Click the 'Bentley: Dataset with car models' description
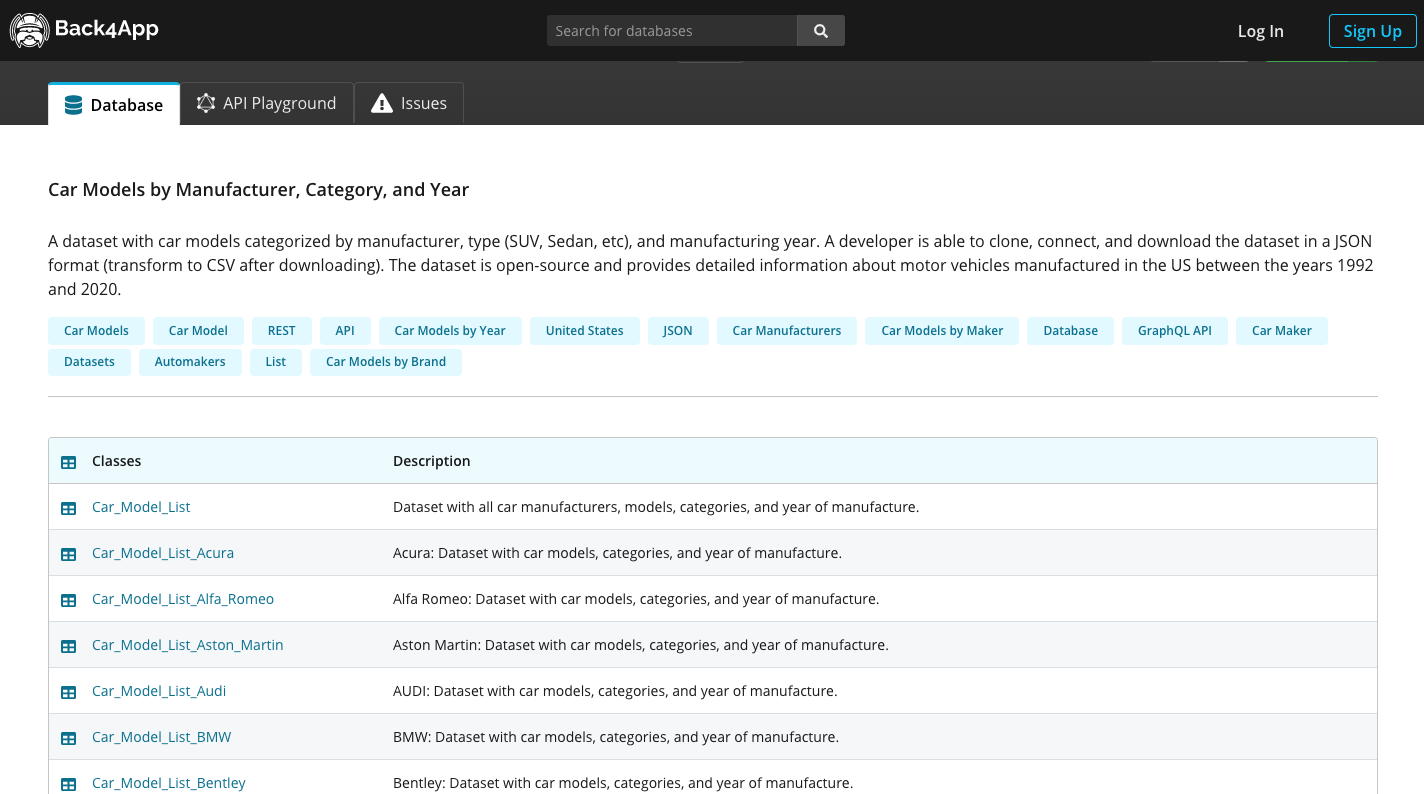Image resolution: width=1424 pixels, height=794 pixels. click(x=623, y=783)
